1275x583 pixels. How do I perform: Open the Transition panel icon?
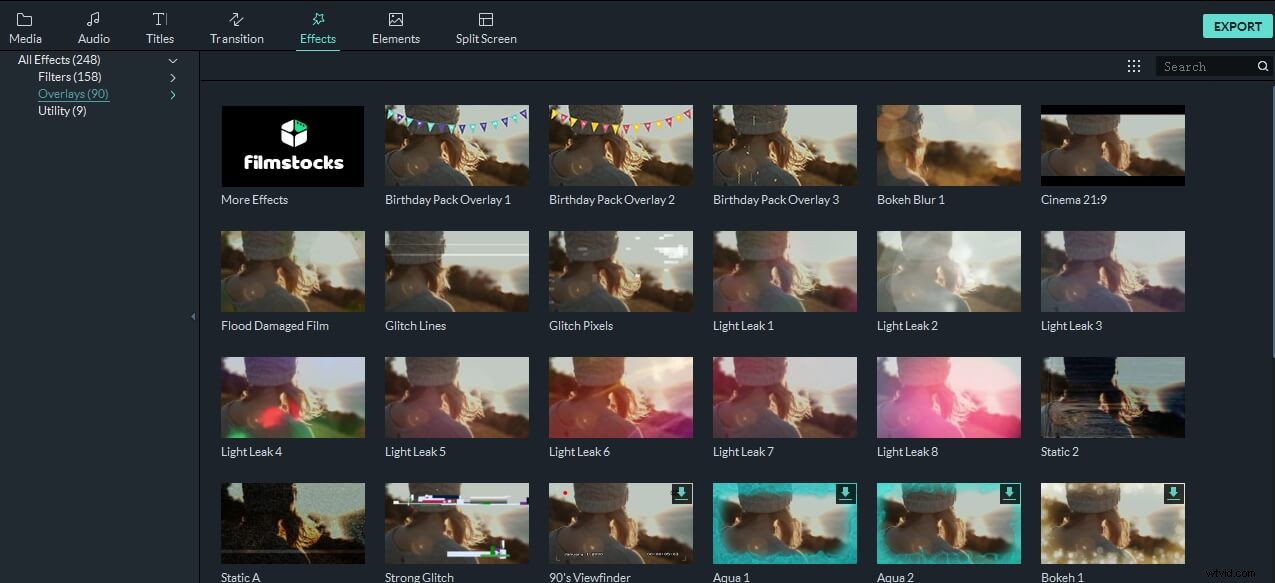click(x=236, y=26)
